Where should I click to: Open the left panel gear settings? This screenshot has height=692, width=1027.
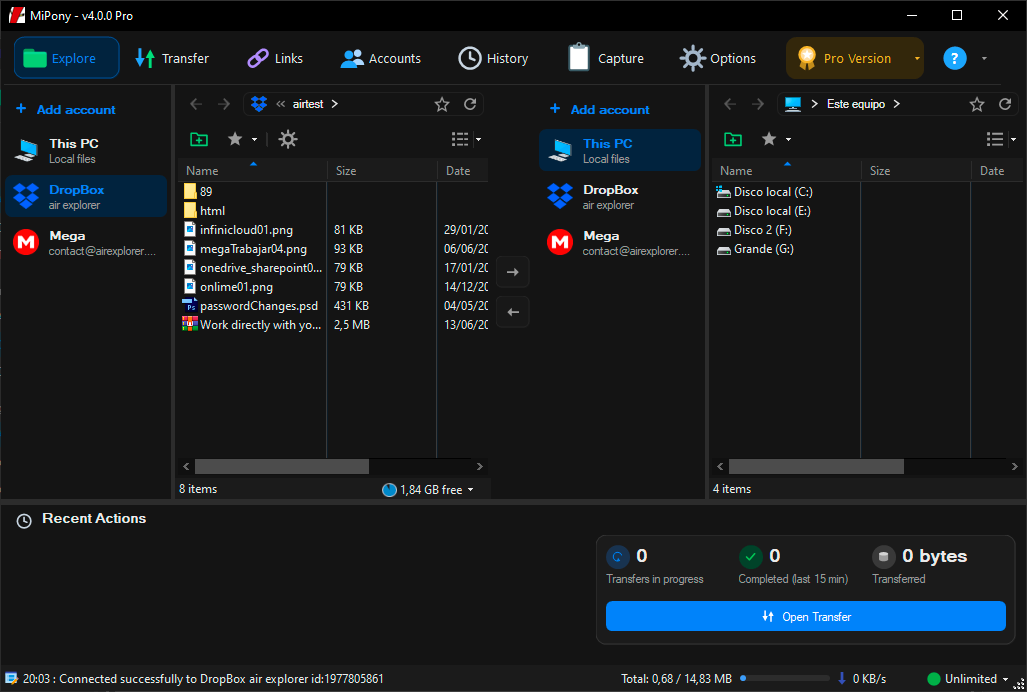tap(288, 139)
